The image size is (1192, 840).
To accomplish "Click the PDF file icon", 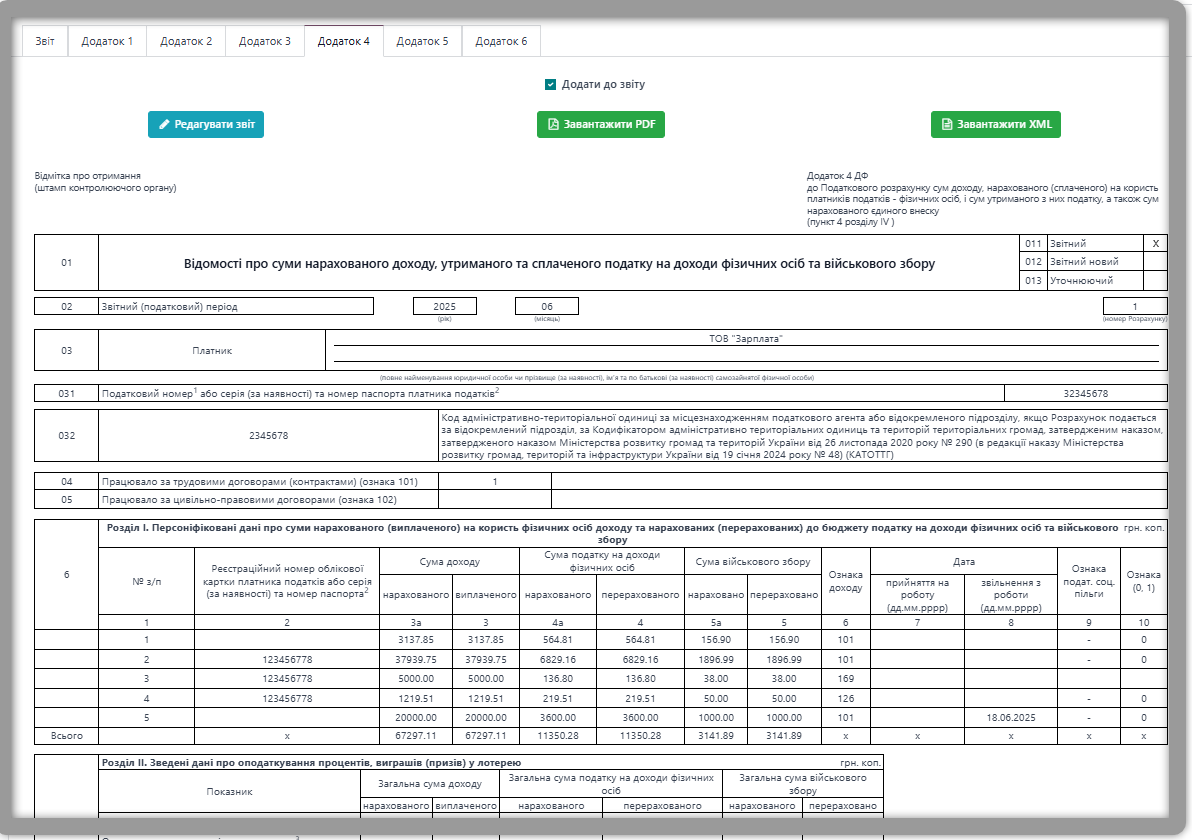I will [x=553, y=125].
